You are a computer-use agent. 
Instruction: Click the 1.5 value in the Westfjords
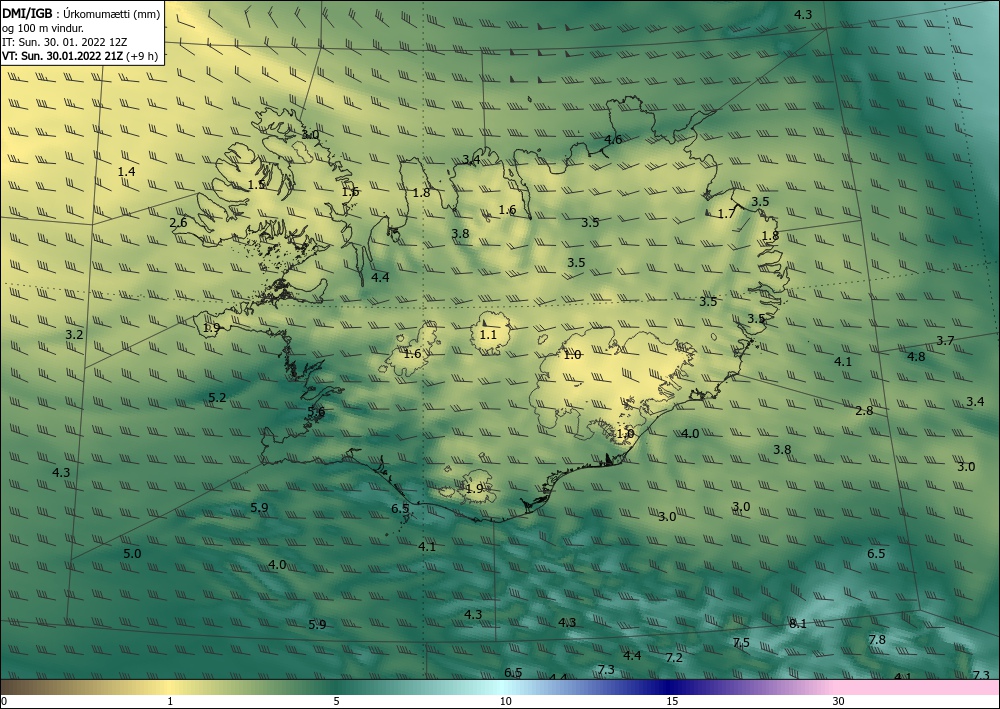click(x=256, y=185)
